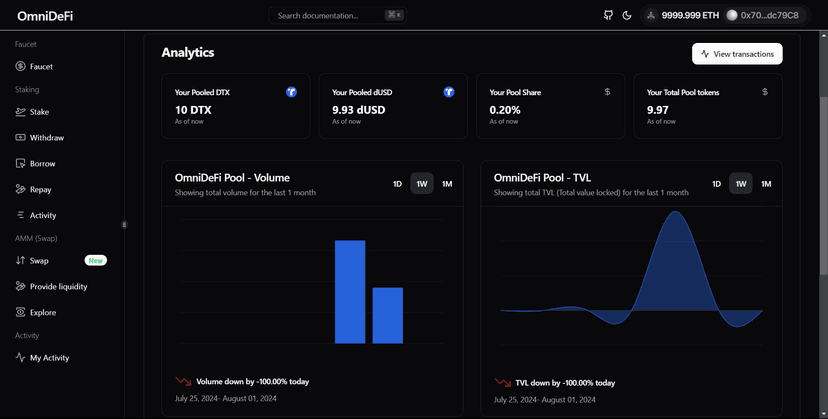Open staking Activity page
The width and height of the screenshot is (828, 419).
click(x=43, y=216)
